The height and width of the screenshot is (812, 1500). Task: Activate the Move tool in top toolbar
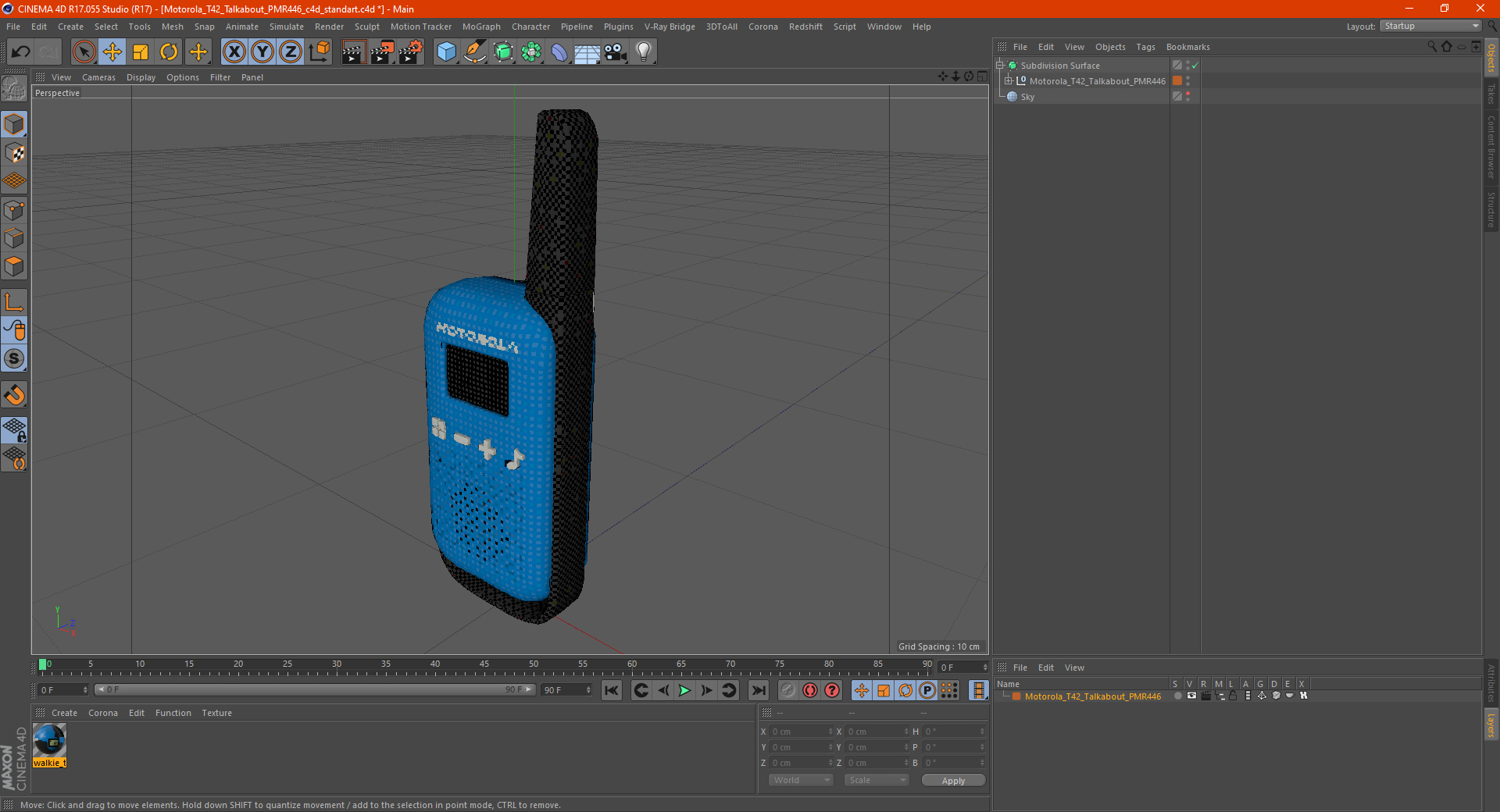point(112,52)
